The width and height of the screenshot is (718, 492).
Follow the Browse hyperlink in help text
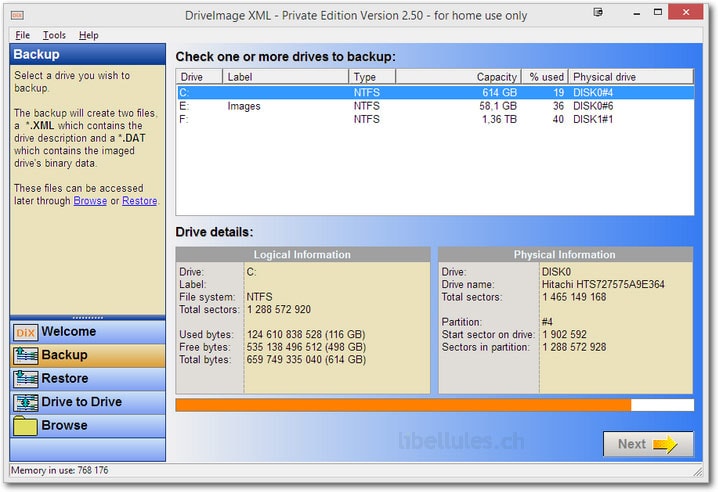(90, 201)
